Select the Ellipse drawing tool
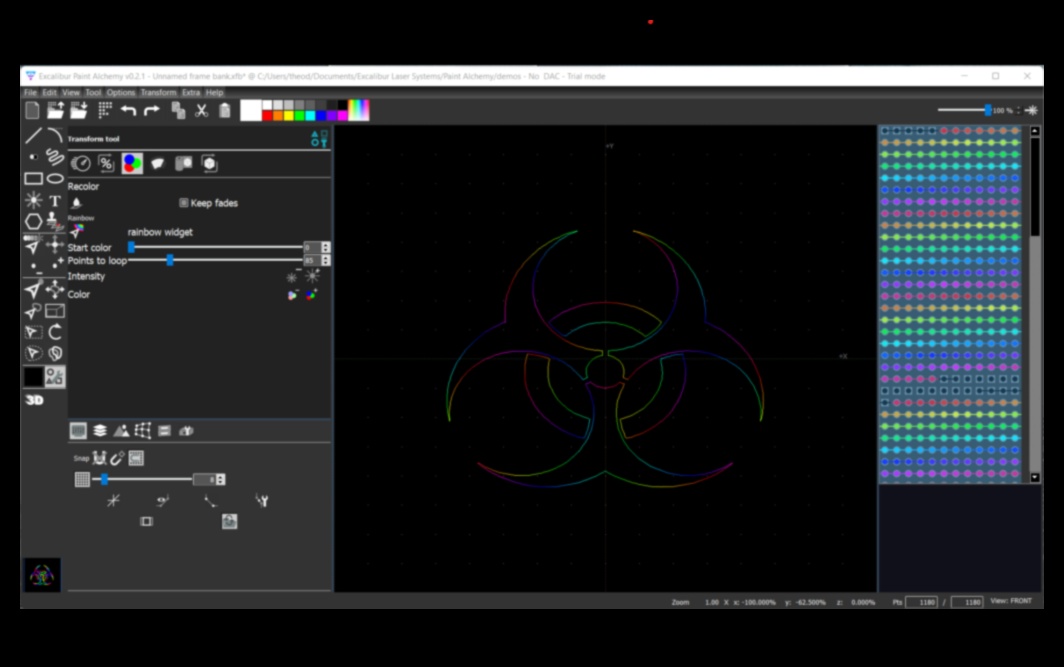The height and width of the screenshot is (667, 1064). pos(55,178)
